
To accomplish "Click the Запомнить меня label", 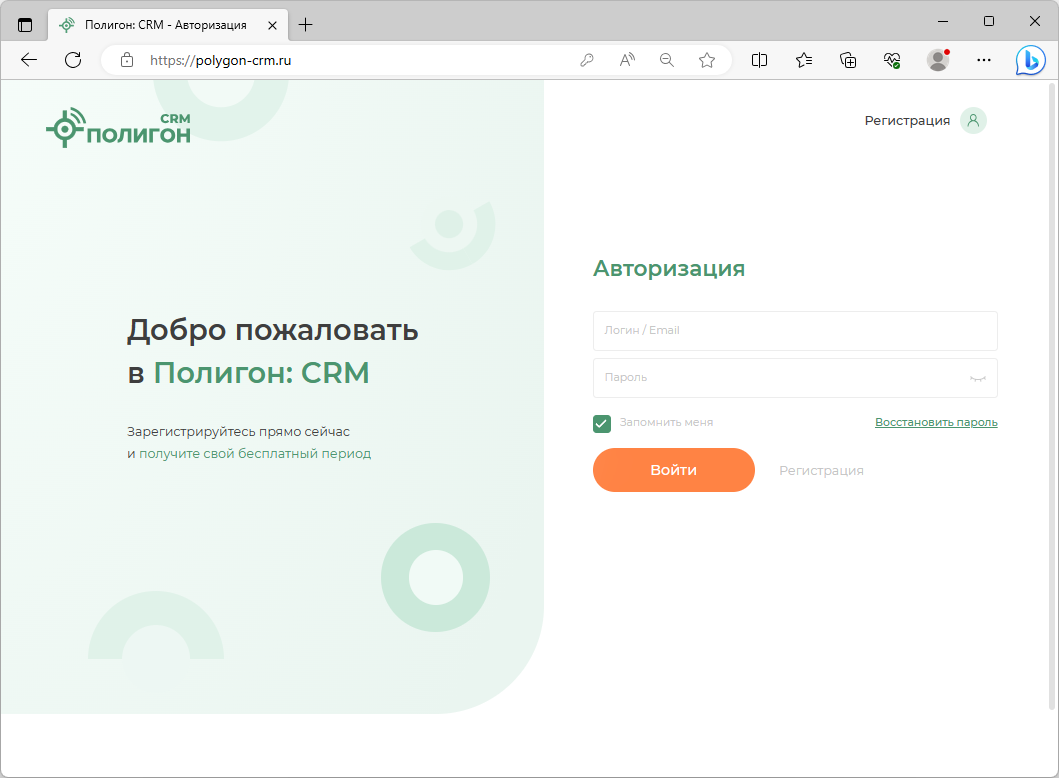I will click(x=666, y=422).
